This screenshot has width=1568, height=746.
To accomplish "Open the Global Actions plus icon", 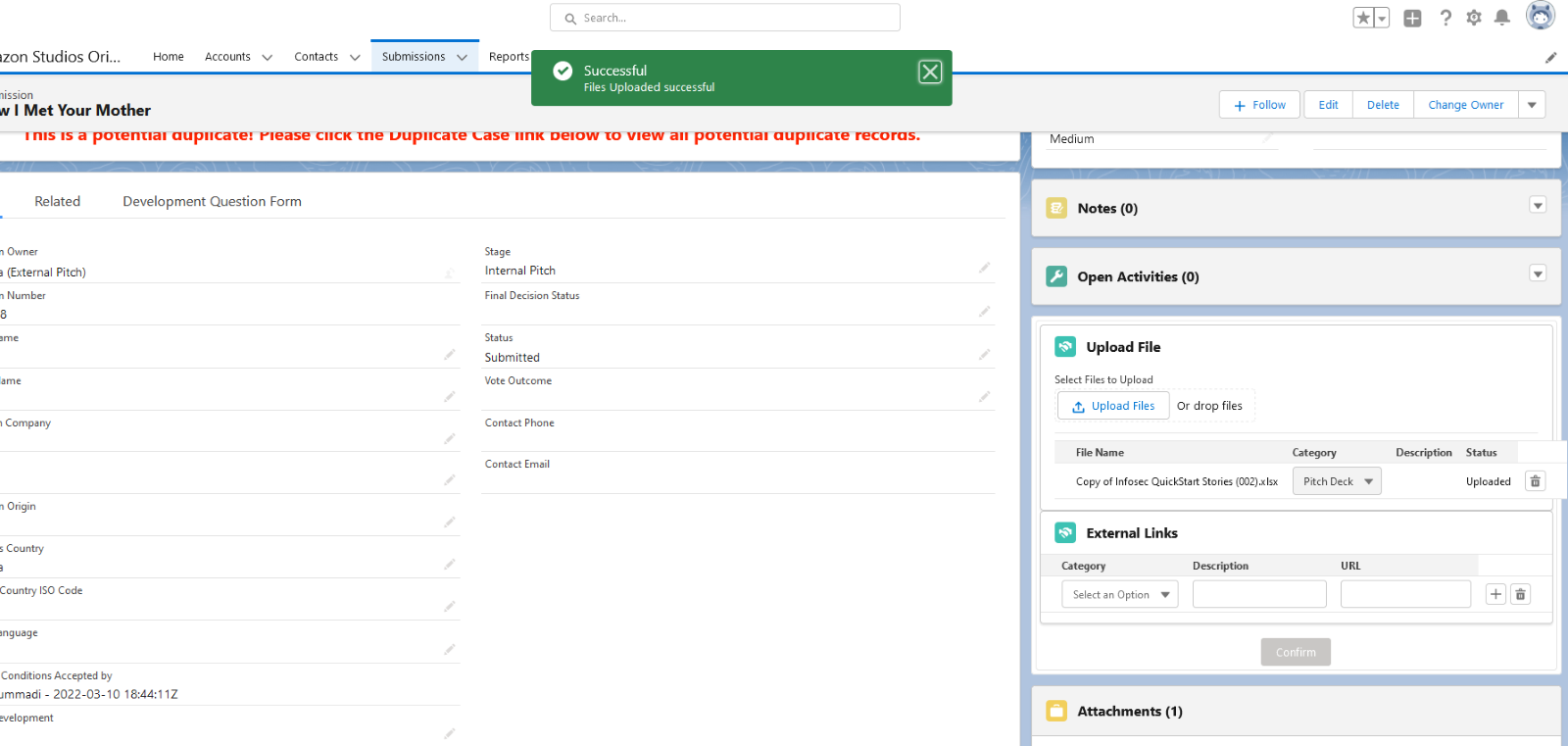I will [1412, 18].
